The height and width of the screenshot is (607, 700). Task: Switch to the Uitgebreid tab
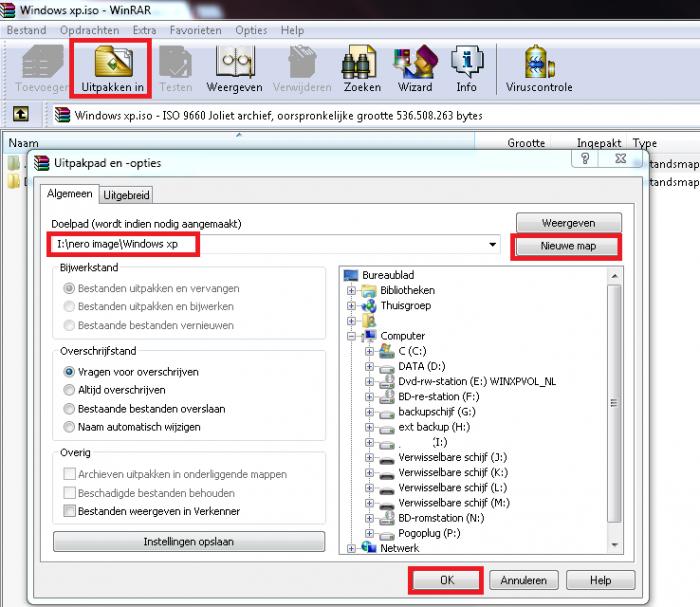click(126, 195)
